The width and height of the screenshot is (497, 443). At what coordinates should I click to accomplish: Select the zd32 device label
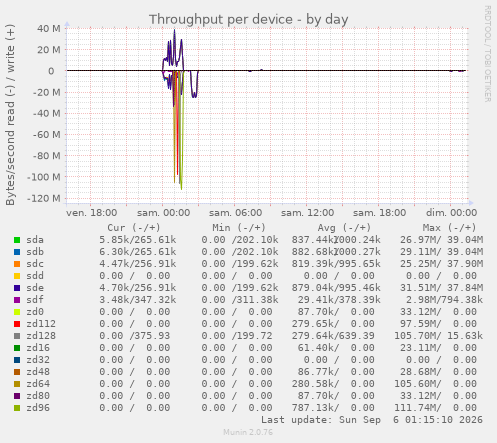click(38, 360)
